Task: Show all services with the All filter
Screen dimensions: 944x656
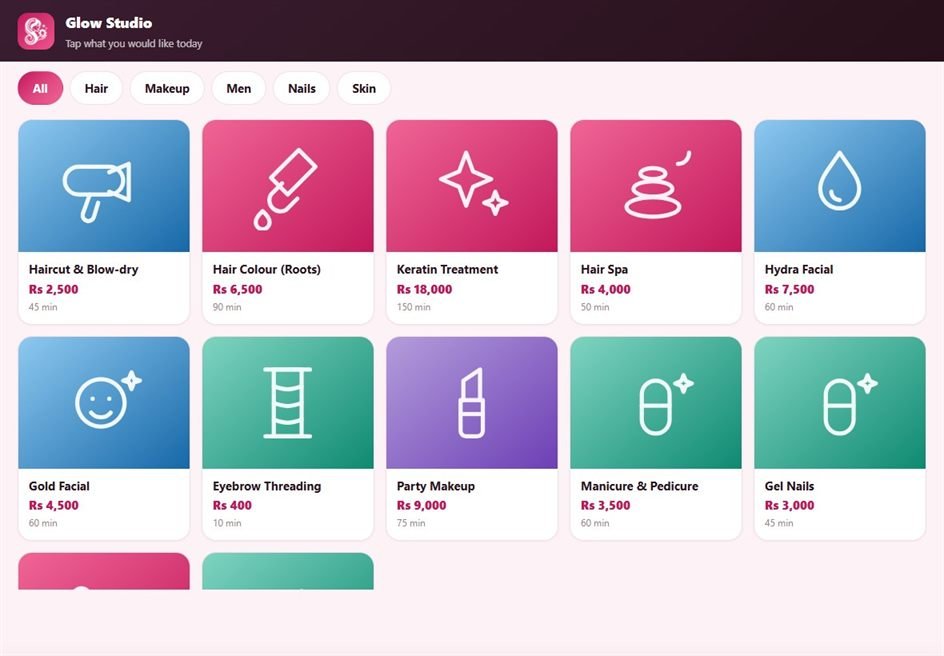Action: pos(40,88)
